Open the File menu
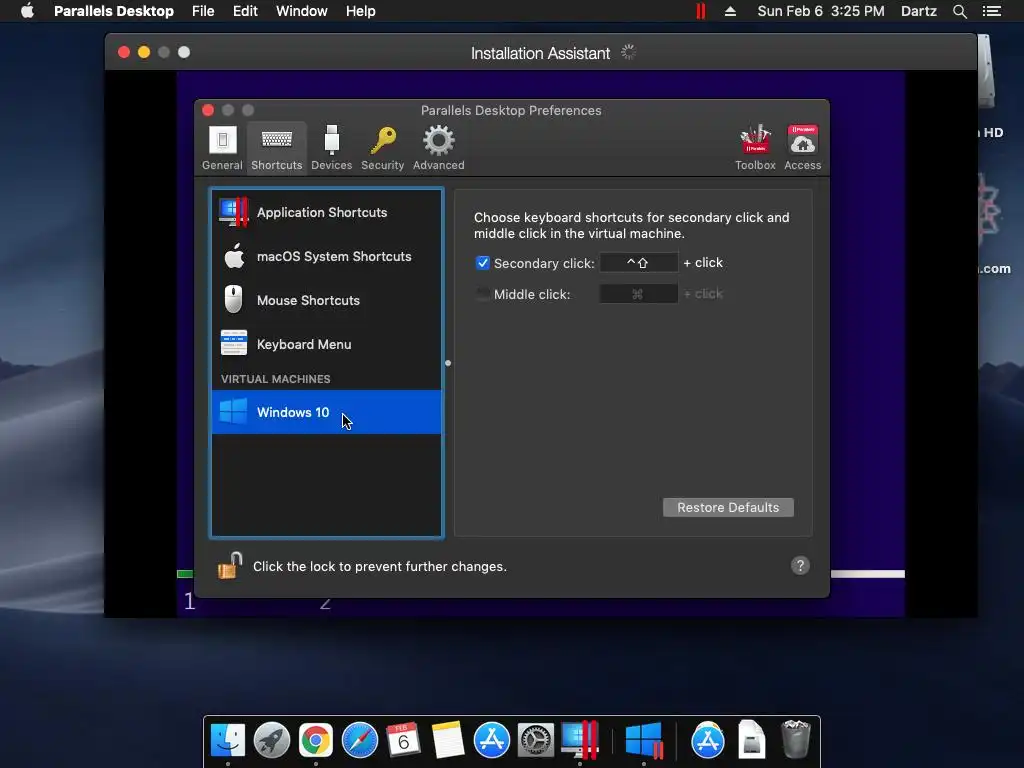1024x768 pixels. tap(203, 11)
